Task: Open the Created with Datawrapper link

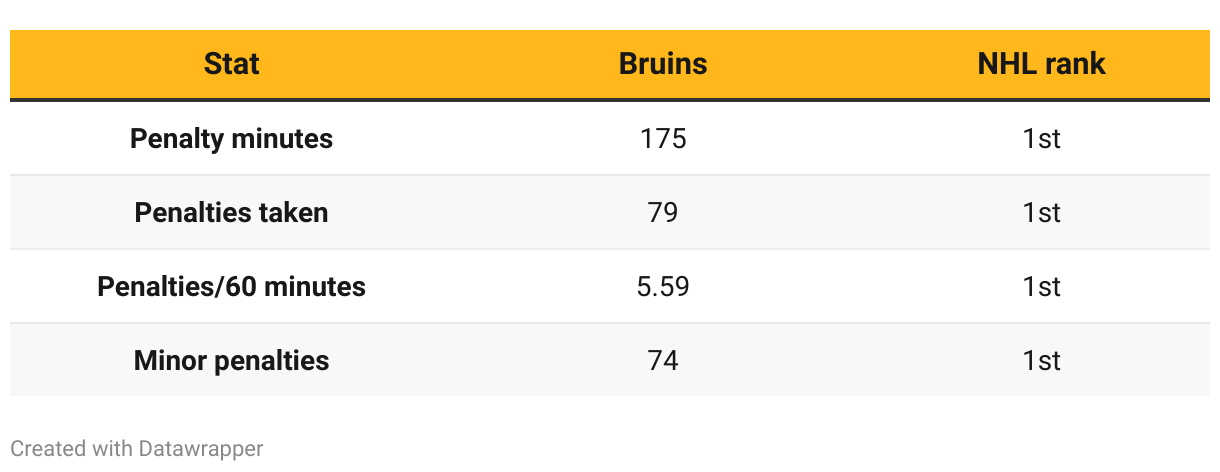Action: pos(137,449)
